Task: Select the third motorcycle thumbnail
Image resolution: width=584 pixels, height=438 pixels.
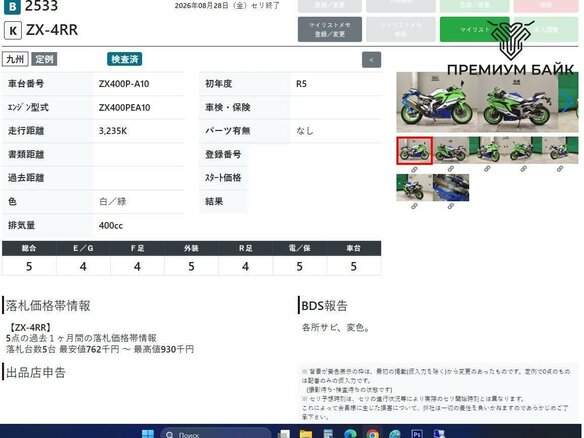Action: pos(487,150)
